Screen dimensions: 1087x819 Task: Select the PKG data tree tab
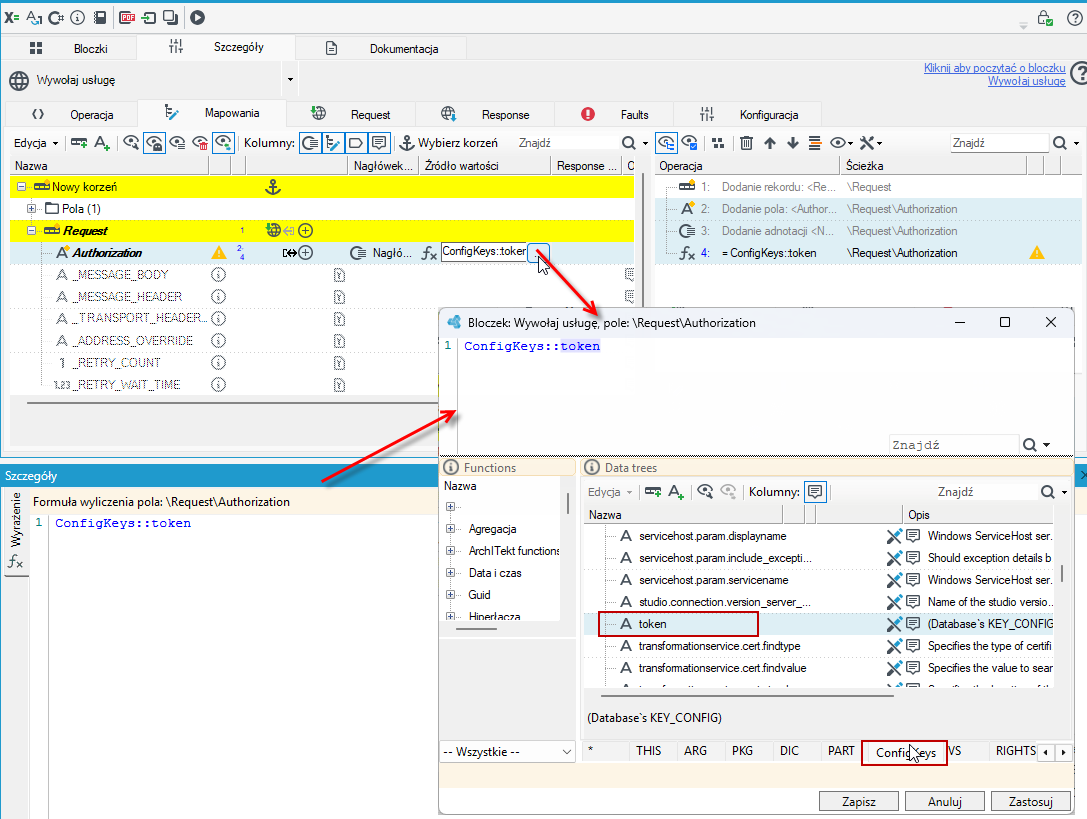pyautogui.click(x=742, y=751)
